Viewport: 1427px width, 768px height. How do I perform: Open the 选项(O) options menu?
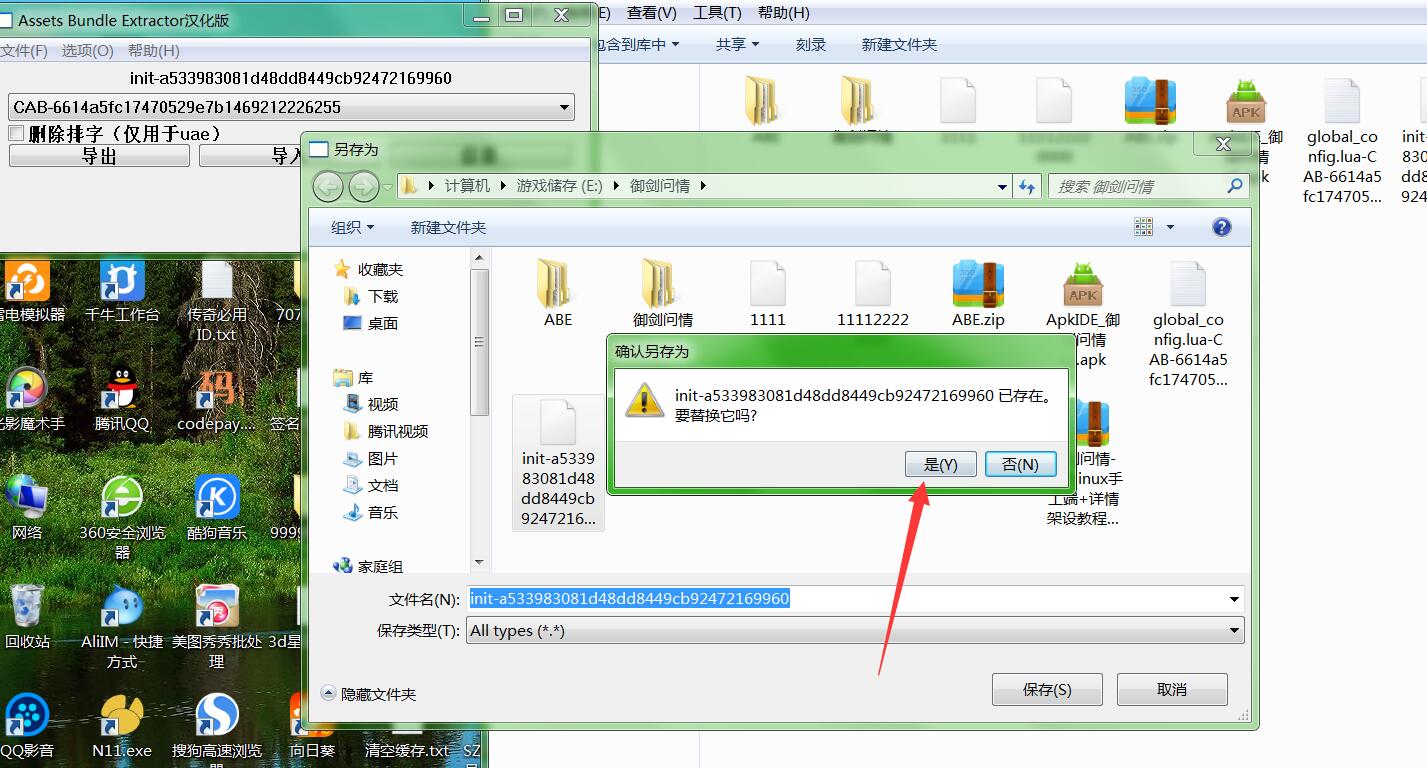(x=87, y=50)
